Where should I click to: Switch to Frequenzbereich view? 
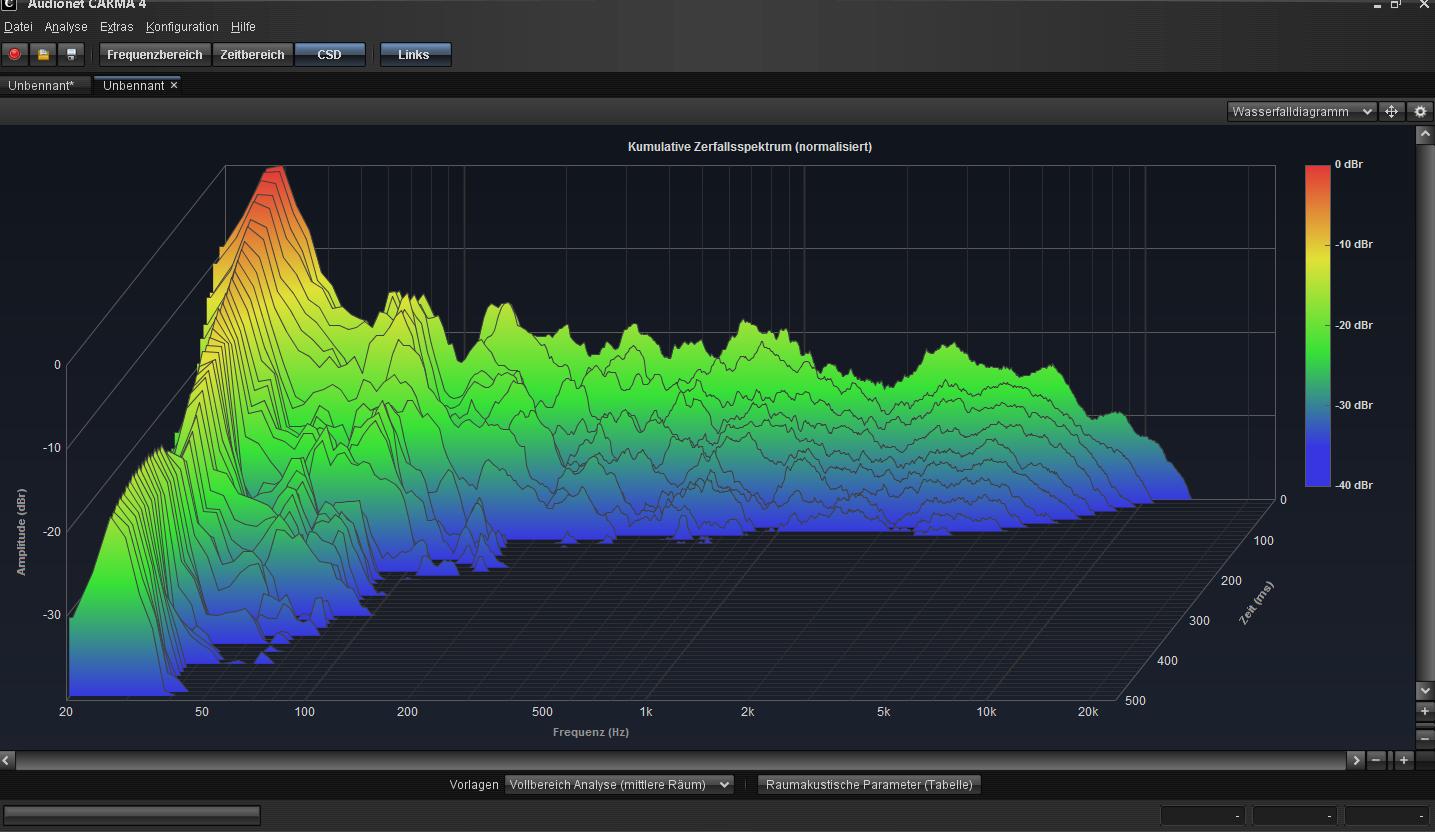pyautogui.click(x=155, y=55)
